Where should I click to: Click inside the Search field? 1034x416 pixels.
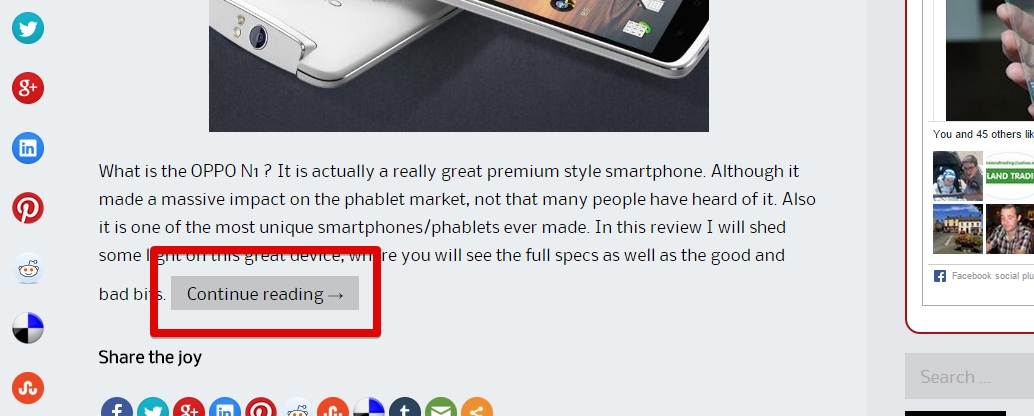(969, 376)
